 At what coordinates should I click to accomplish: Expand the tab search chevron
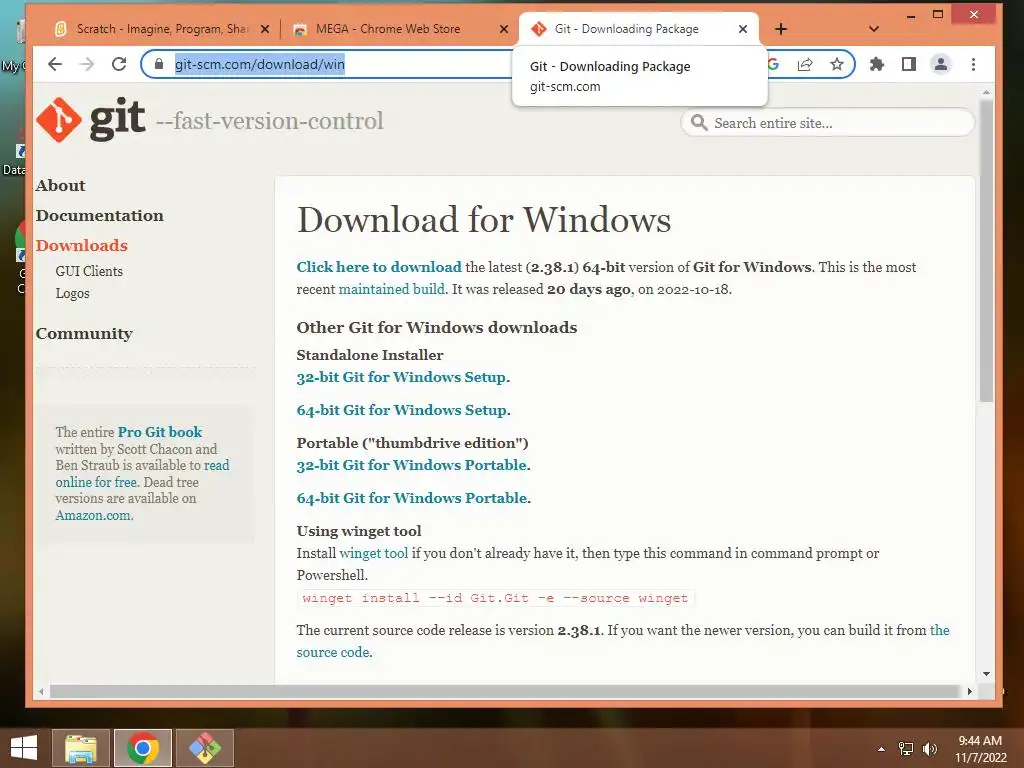click(x=874, y=29)
